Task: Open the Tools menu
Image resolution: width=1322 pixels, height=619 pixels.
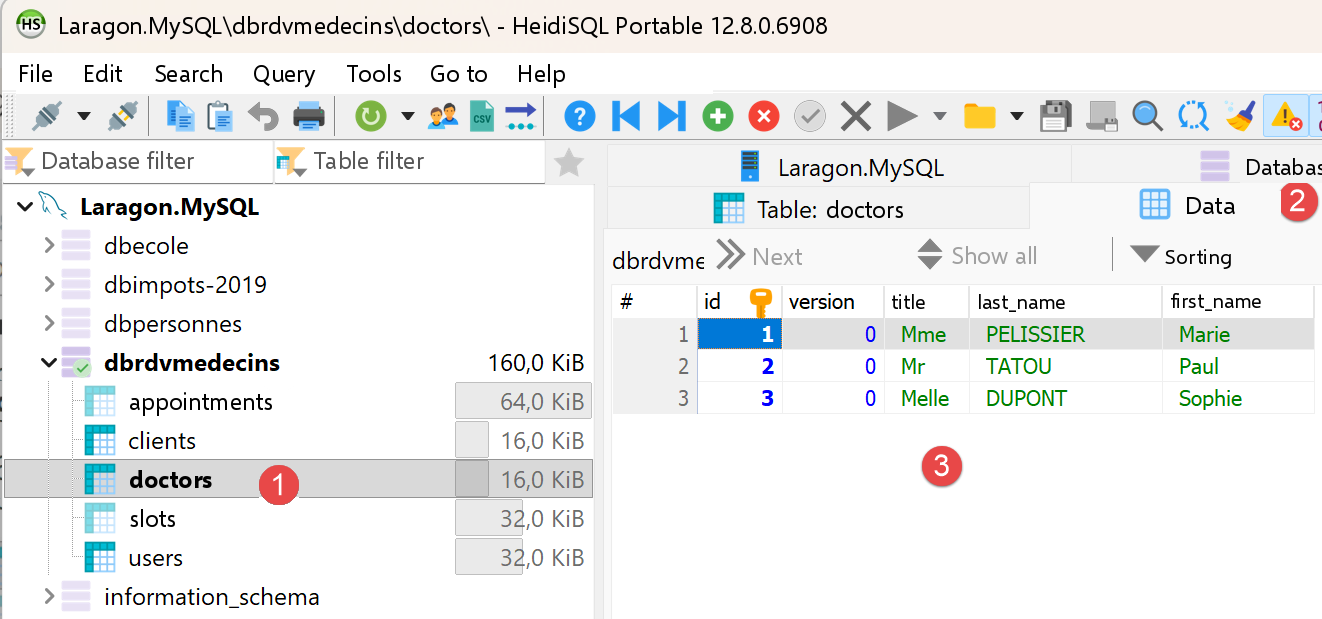Action: click(x=374, y=74)
